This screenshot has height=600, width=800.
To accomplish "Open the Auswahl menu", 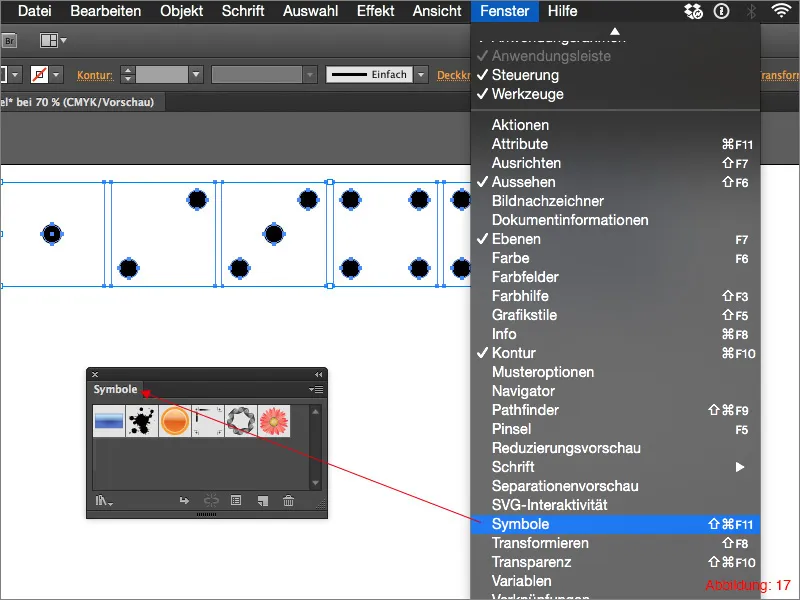I will [x=310, y=11].
